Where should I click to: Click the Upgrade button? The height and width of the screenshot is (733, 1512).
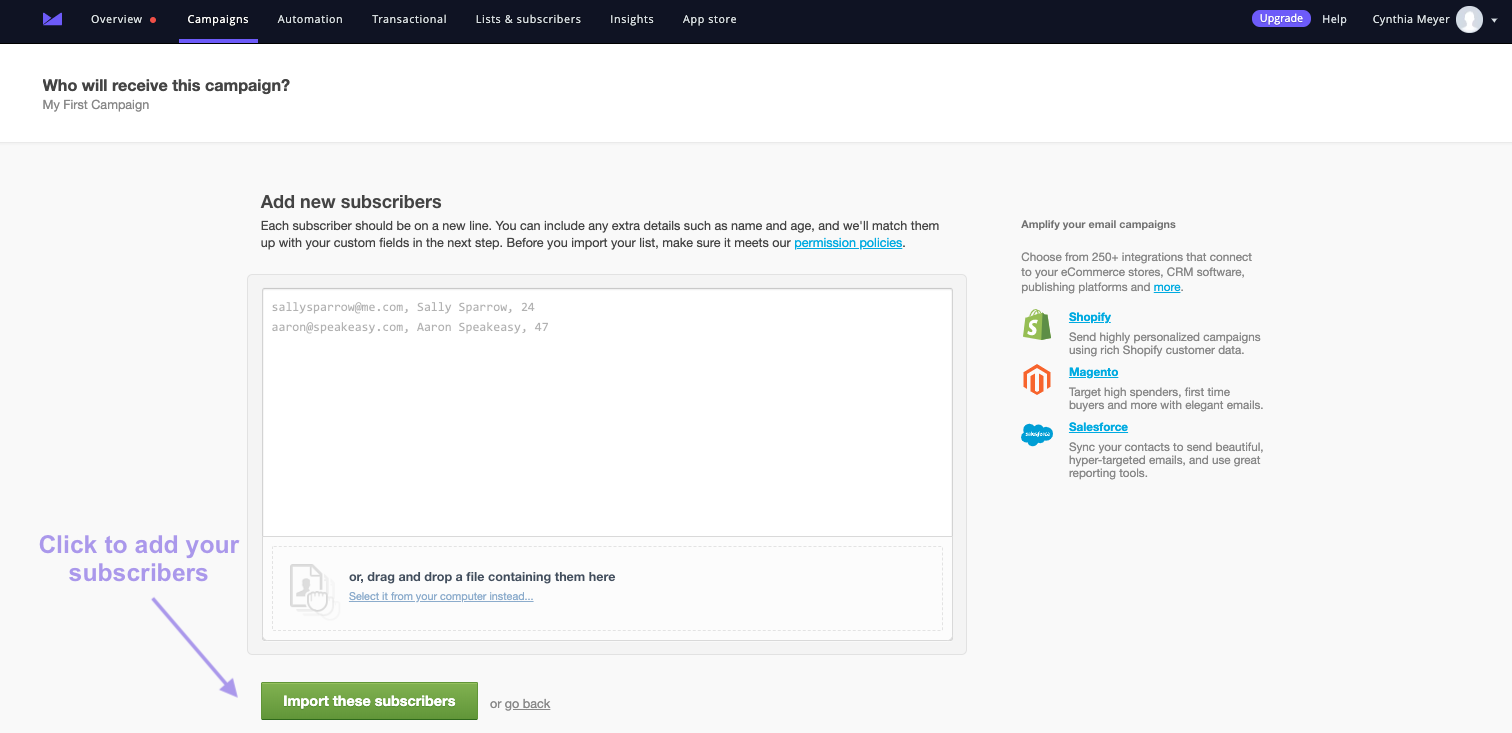[1281, 18]
